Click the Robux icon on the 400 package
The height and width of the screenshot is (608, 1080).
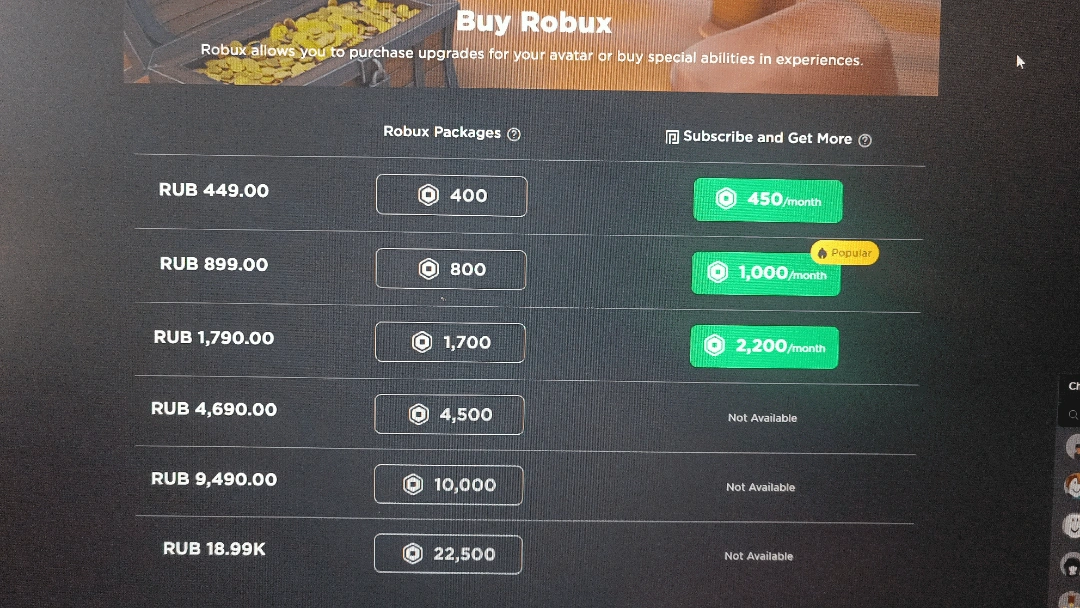pyautogui.click(x=429, y=196)
